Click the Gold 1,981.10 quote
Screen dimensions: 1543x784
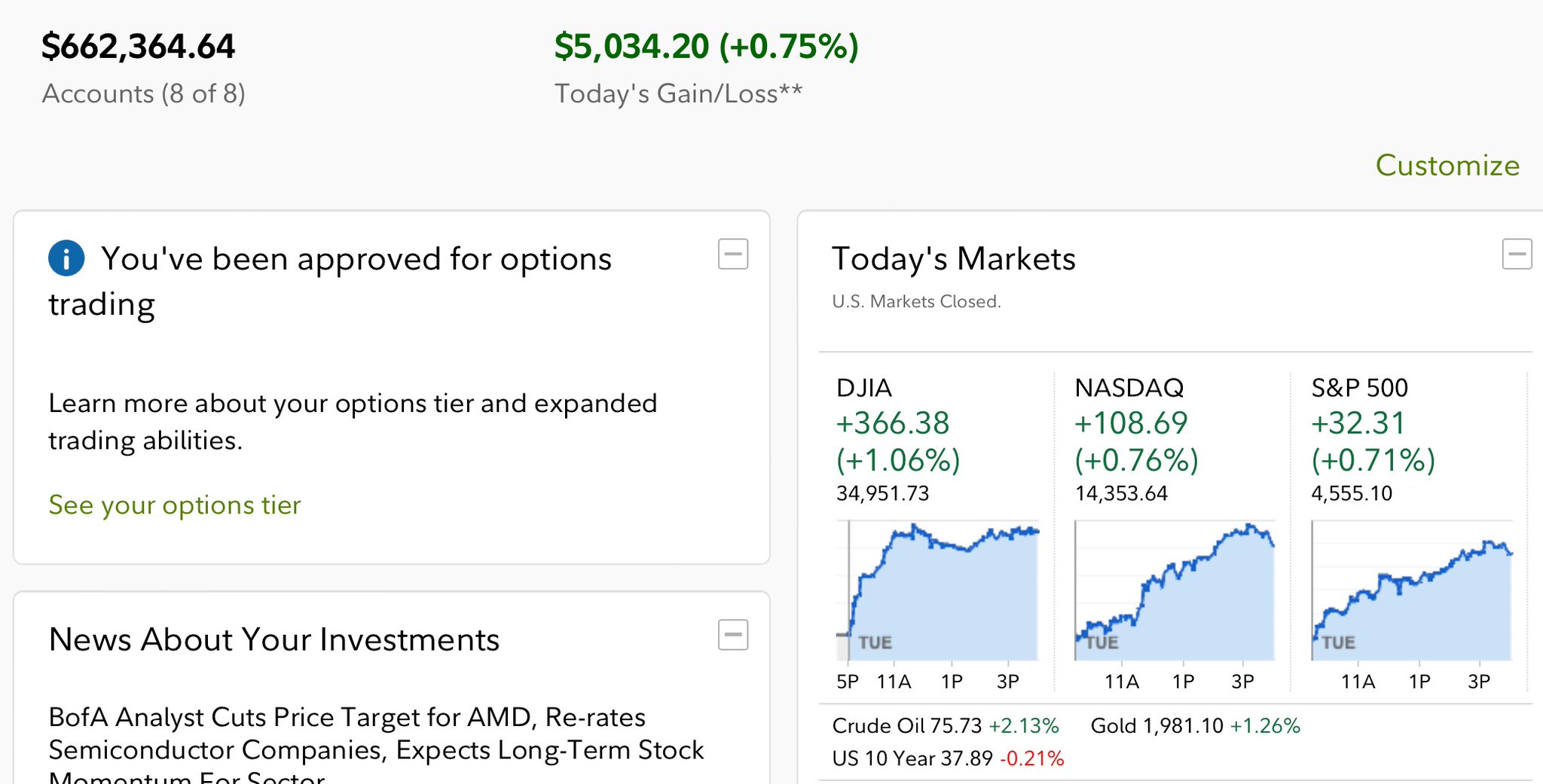1196,725
